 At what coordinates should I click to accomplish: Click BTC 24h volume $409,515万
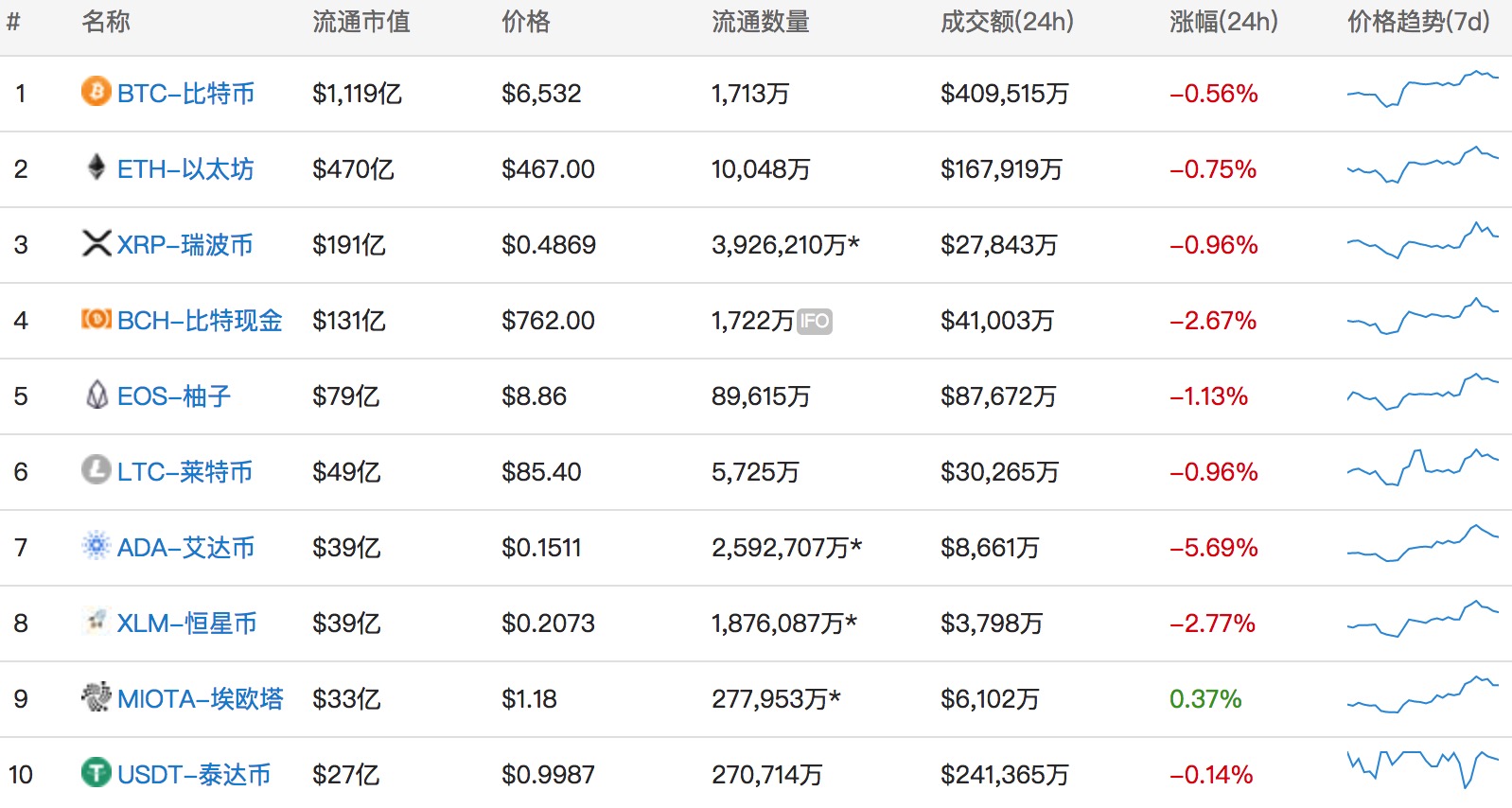[1005, 94]
